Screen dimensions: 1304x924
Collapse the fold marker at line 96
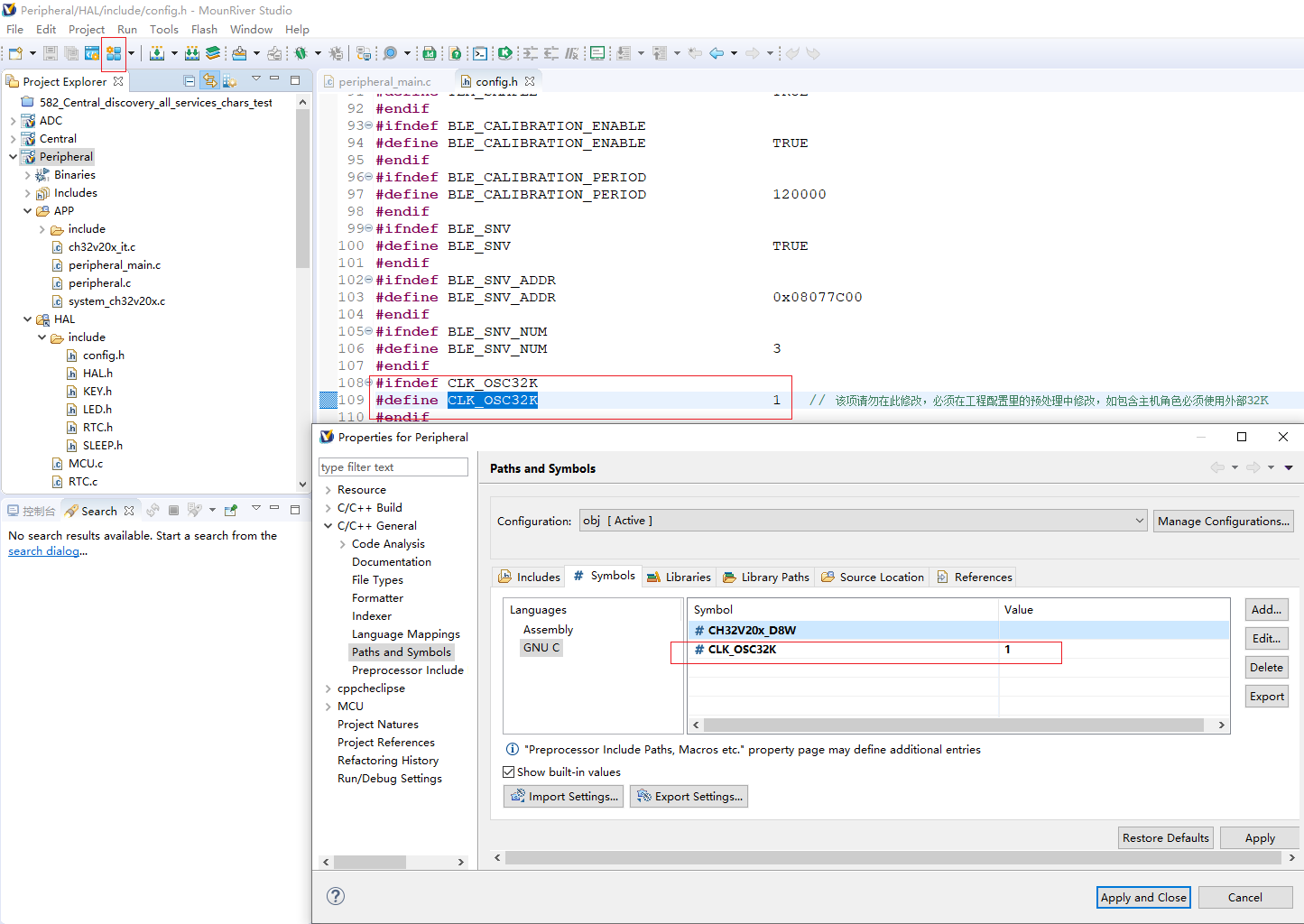369,177
